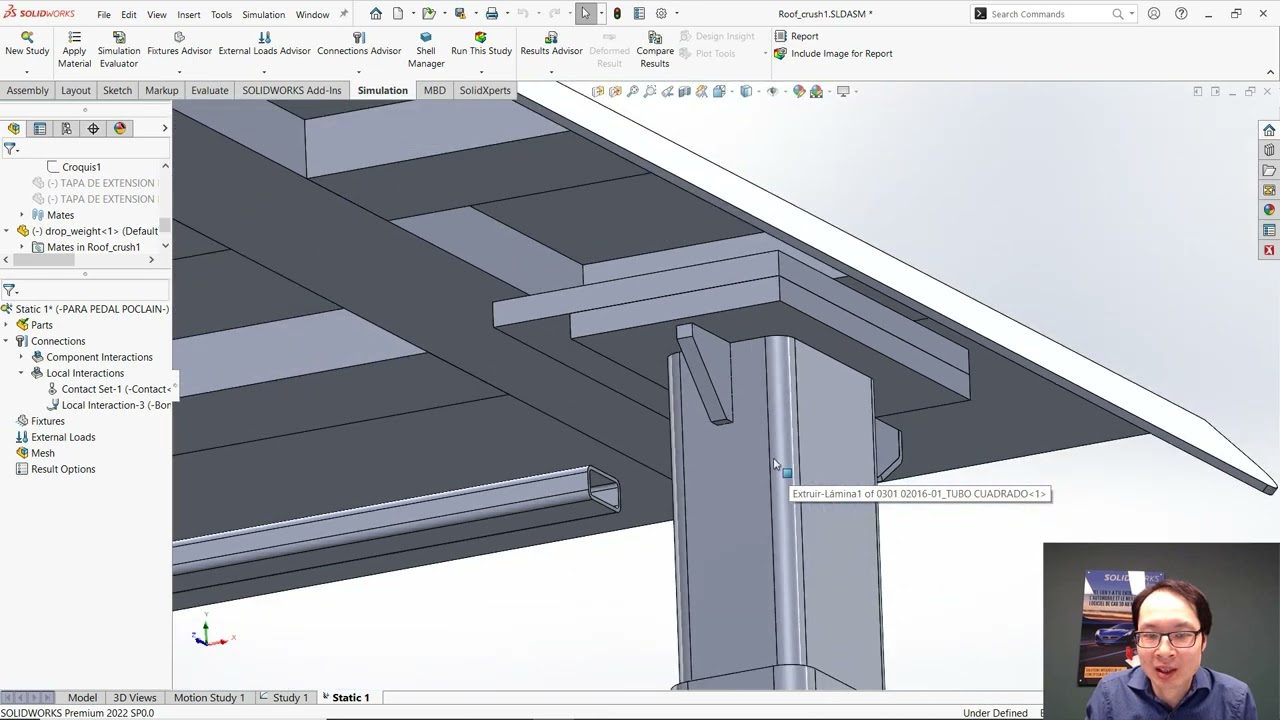Viewport: 1280px width, 720px height.
Task: Open the PropertyManager tab icon
Action: pos(40,128)
